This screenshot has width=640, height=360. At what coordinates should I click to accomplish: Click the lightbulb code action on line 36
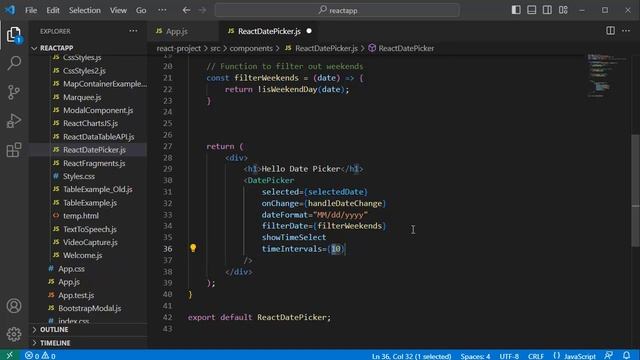pyautogui.click(x=193, y=248)
